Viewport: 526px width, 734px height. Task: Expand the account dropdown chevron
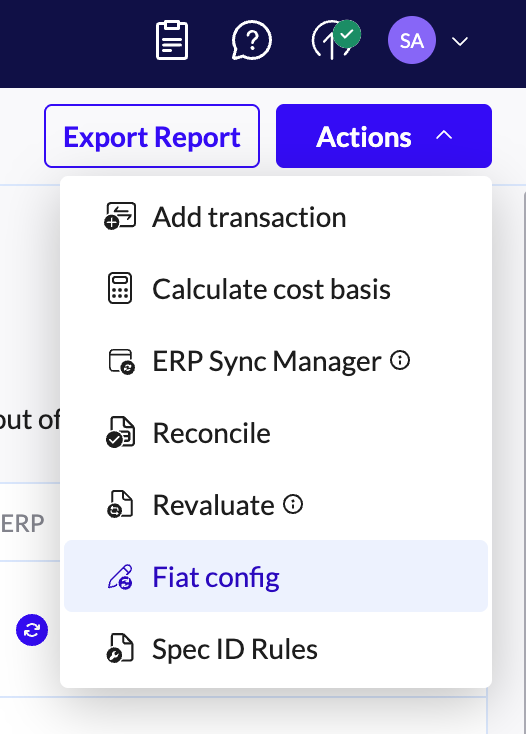point(460,41)
